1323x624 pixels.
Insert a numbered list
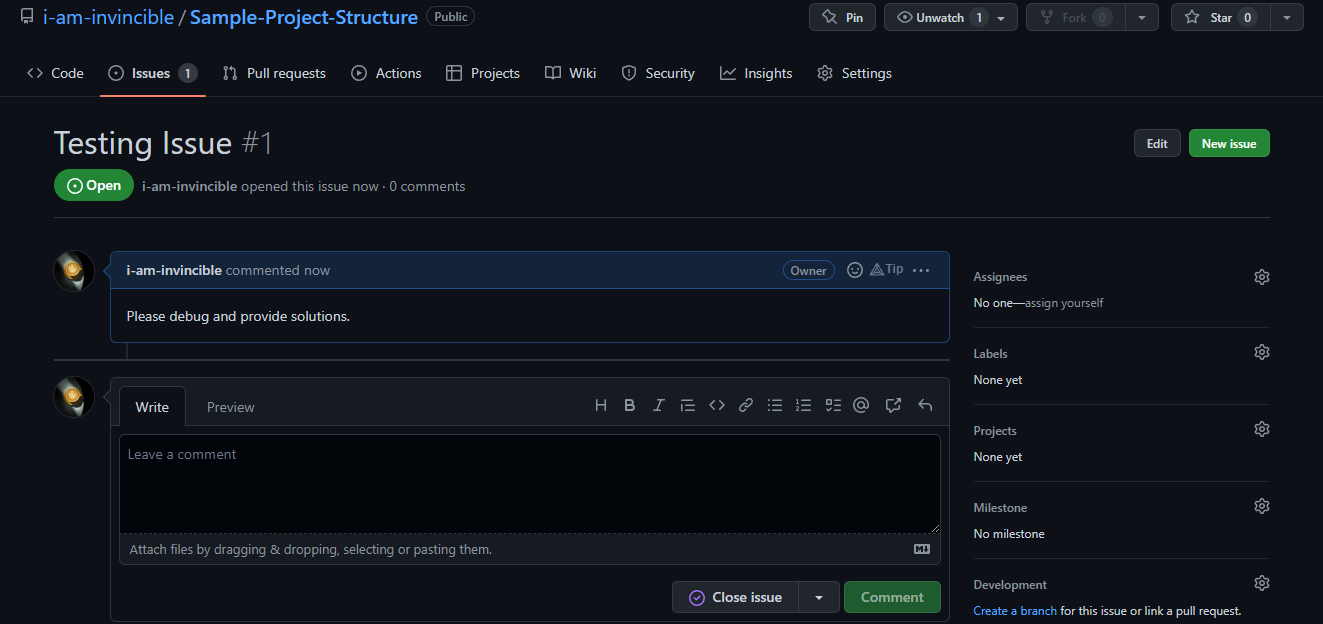(x=803, y=405)
